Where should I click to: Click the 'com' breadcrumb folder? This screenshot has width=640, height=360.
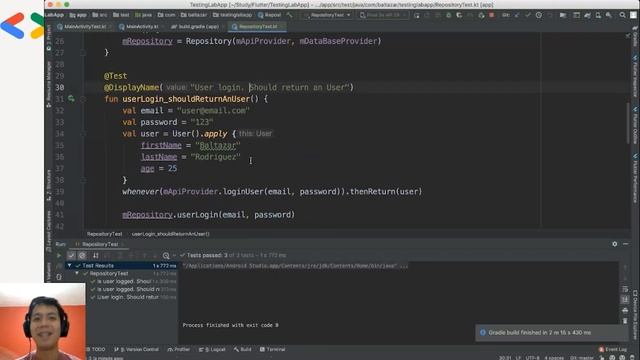(x=167, y=15)
